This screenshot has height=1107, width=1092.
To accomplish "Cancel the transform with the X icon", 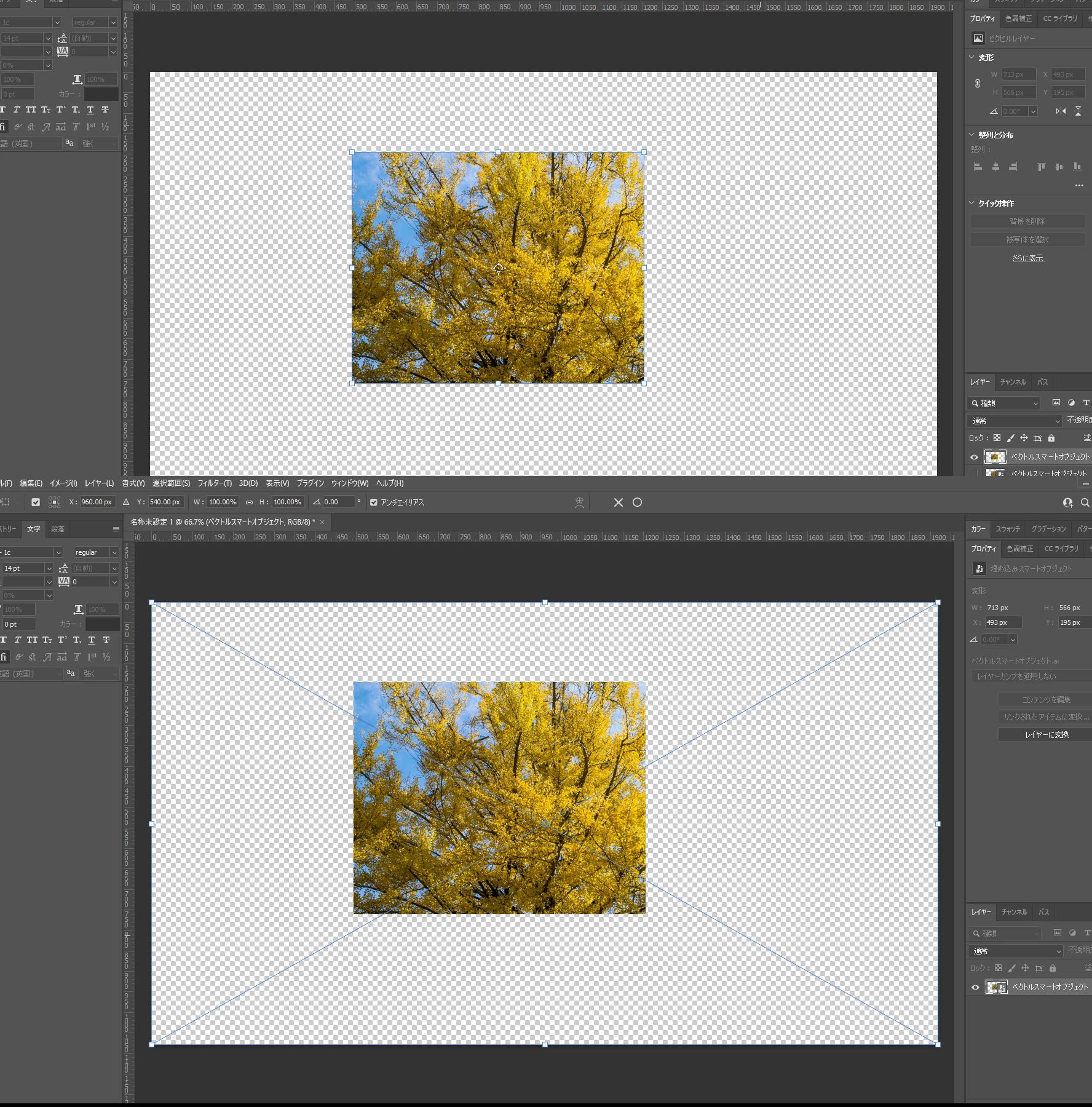I will 619,502.
